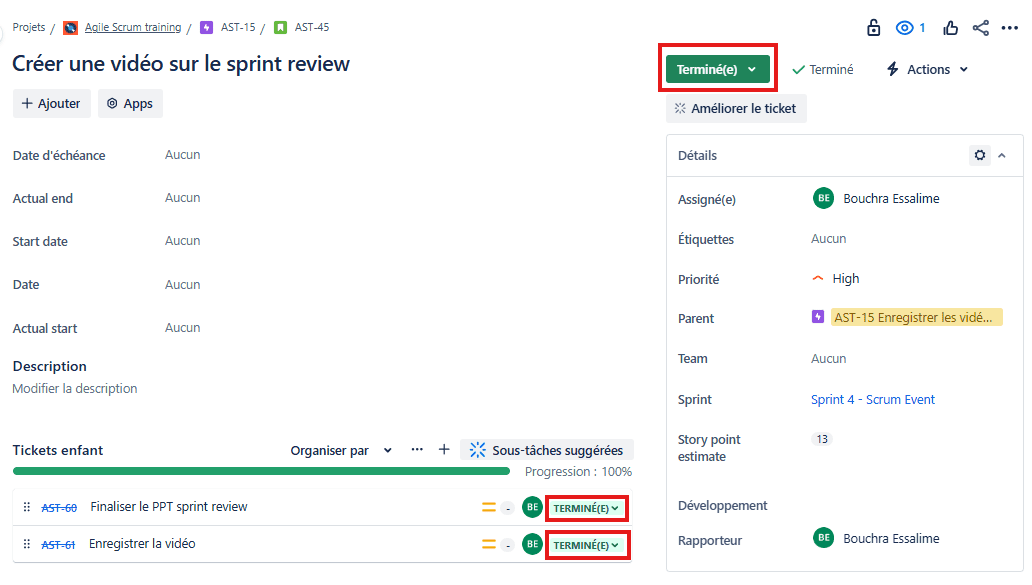Click the Détails settings gear icon
The height and width of the screenshot is (585, 1032).
pos(980,155)
